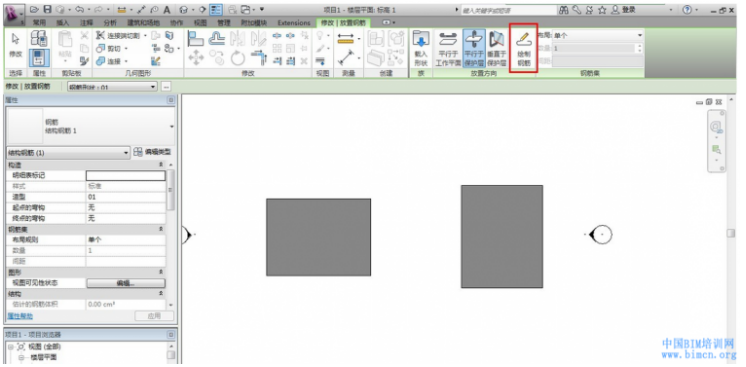The height and width of the screenshot is (367, 746).
Task: Click the Undo arrow icon
Action: click(x=80, y=9)
